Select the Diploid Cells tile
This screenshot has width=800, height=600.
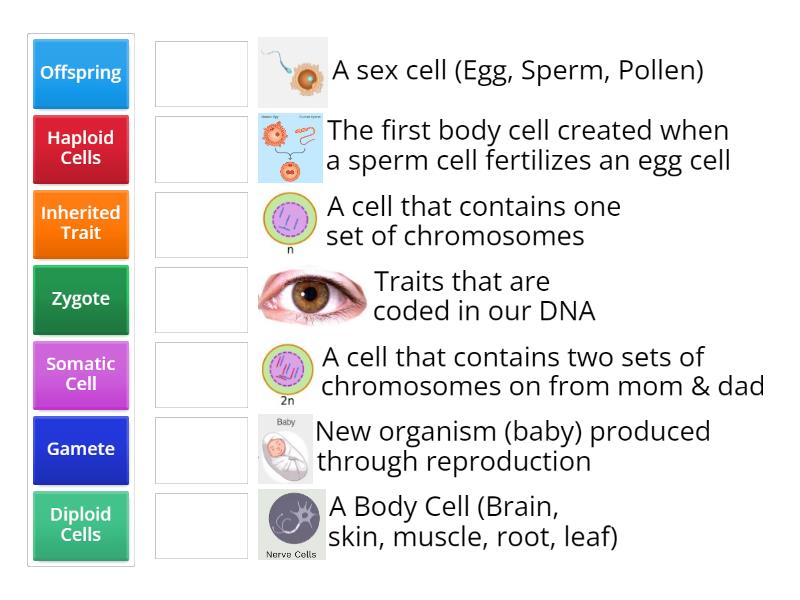pyautogui.click(x=80, y=524)
